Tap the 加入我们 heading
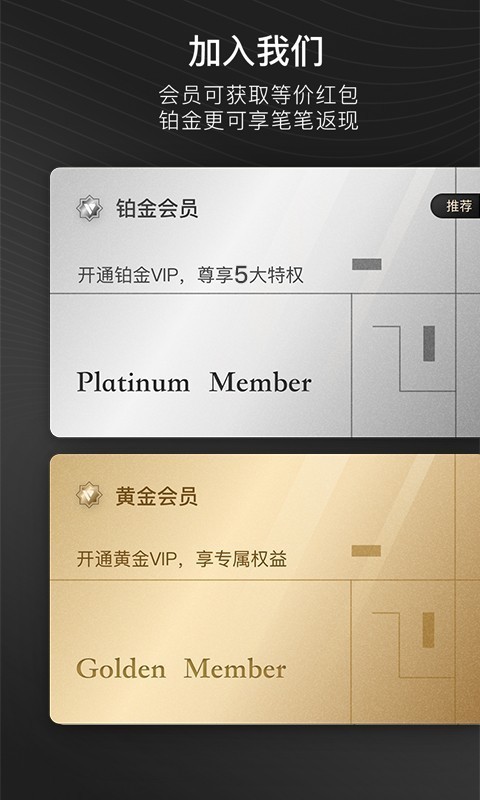This screenshot has height=800, width=480. tap(256, 52)
